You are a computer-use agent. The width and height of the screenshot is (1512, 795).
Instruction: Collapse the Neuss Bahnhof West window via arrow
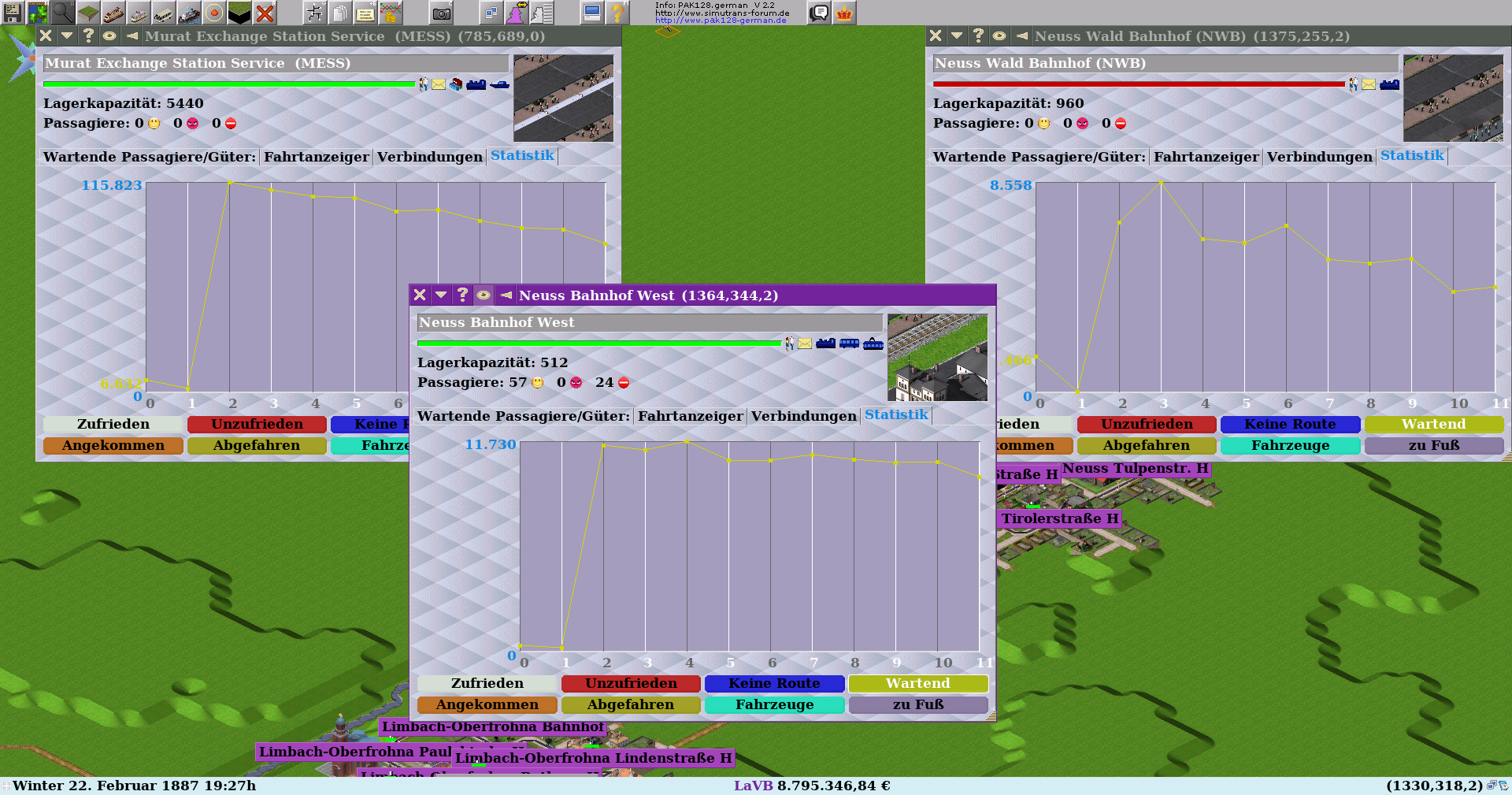[x=441, y=295]
